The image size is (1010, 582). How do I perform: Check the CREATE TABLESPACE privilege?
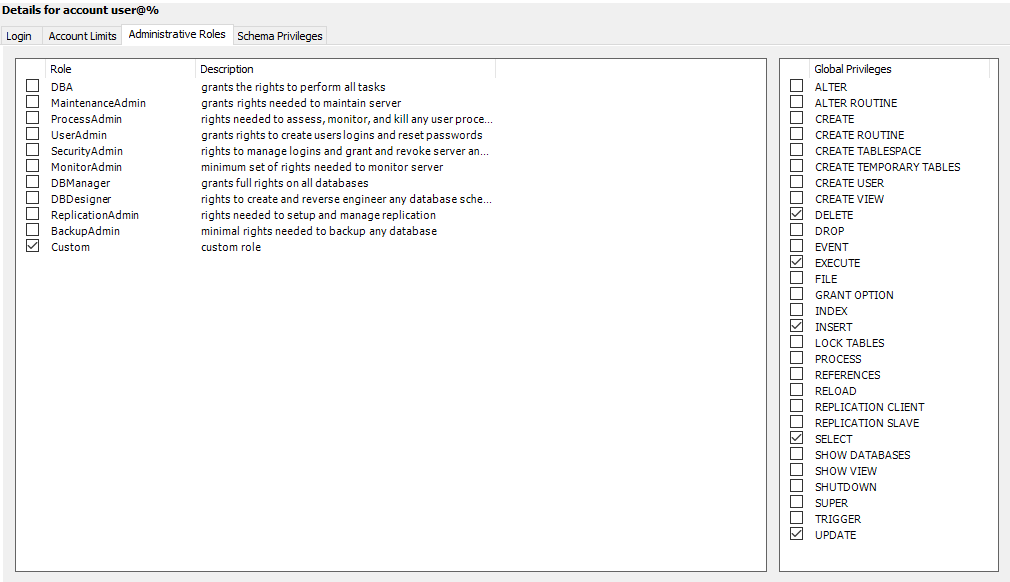(x=797, y=150)
